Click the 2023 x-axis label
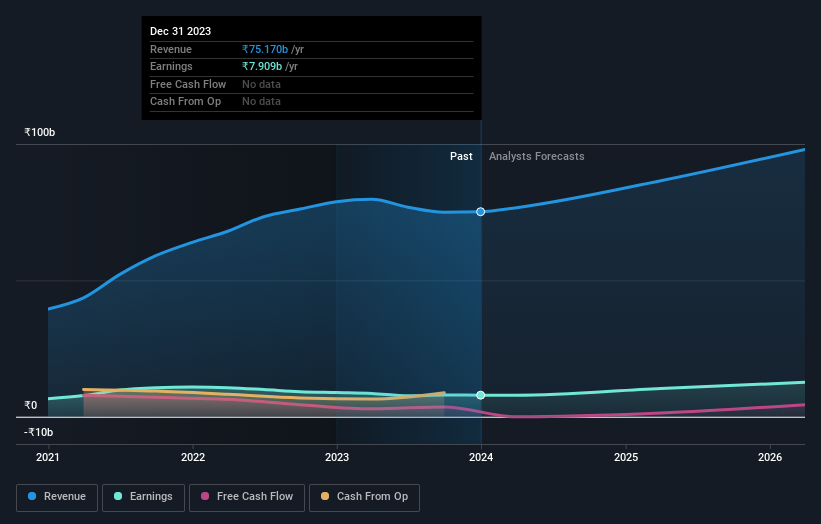 click(337, 457)
